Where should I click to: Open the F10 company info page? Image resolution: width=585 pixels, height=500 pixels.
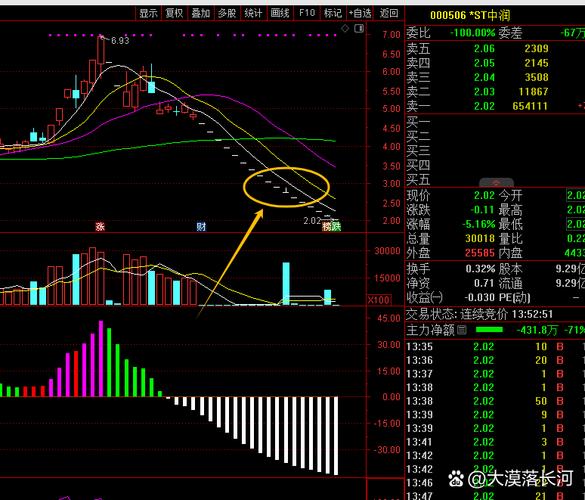307,13
